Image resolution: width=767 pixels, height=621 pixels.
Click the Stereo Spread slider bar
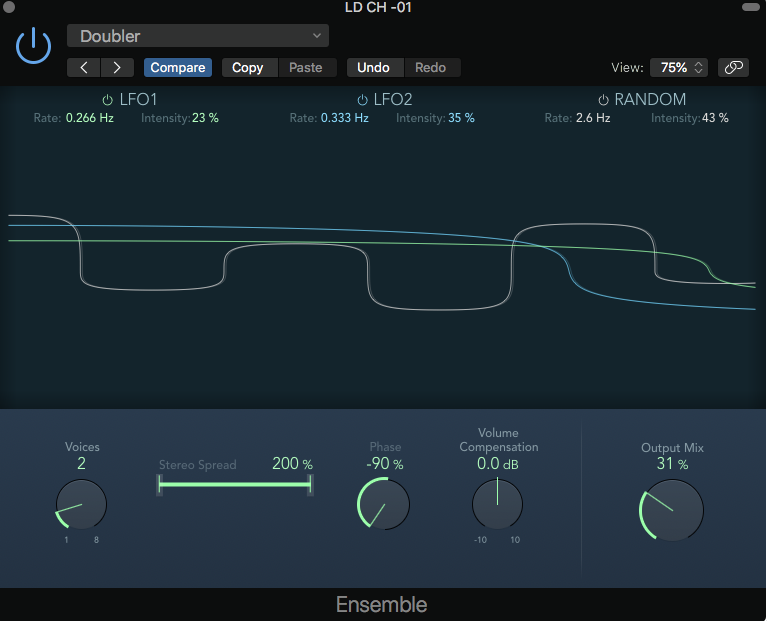pyautogui.click(x=235, y=484)
